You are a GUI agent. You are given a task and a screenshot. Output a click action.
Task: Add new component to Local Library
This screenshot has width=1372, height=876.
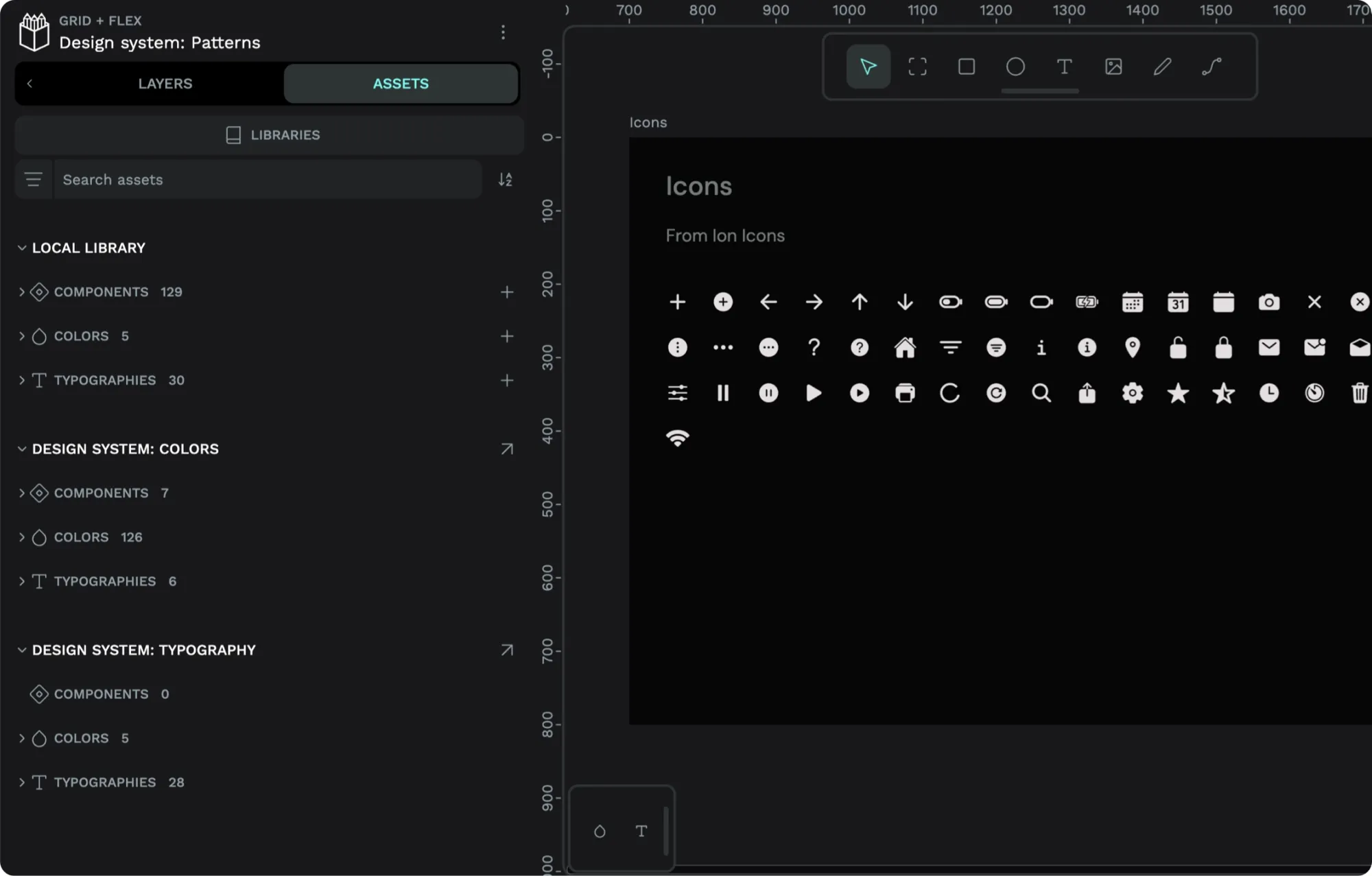506,291
